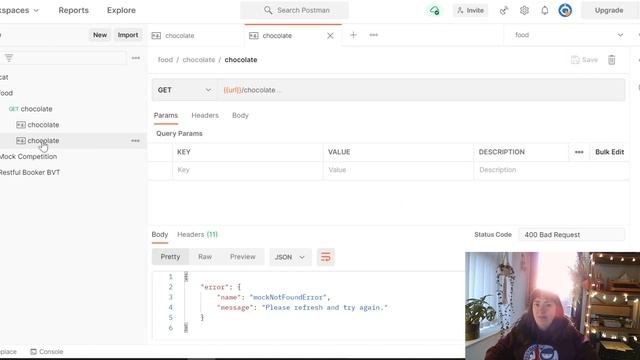Click the search magnifier icon

(268, 10)
